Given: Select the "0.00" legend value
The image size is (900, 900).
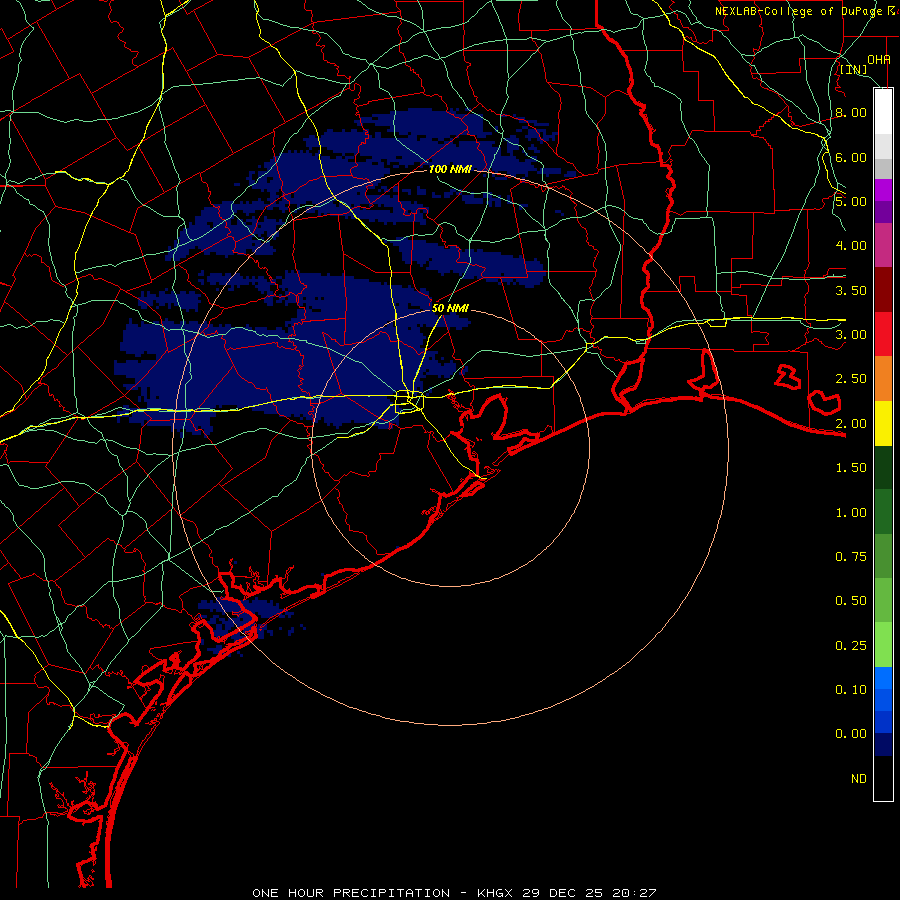Looking at the screenshot, I should [x=851, y=734].
